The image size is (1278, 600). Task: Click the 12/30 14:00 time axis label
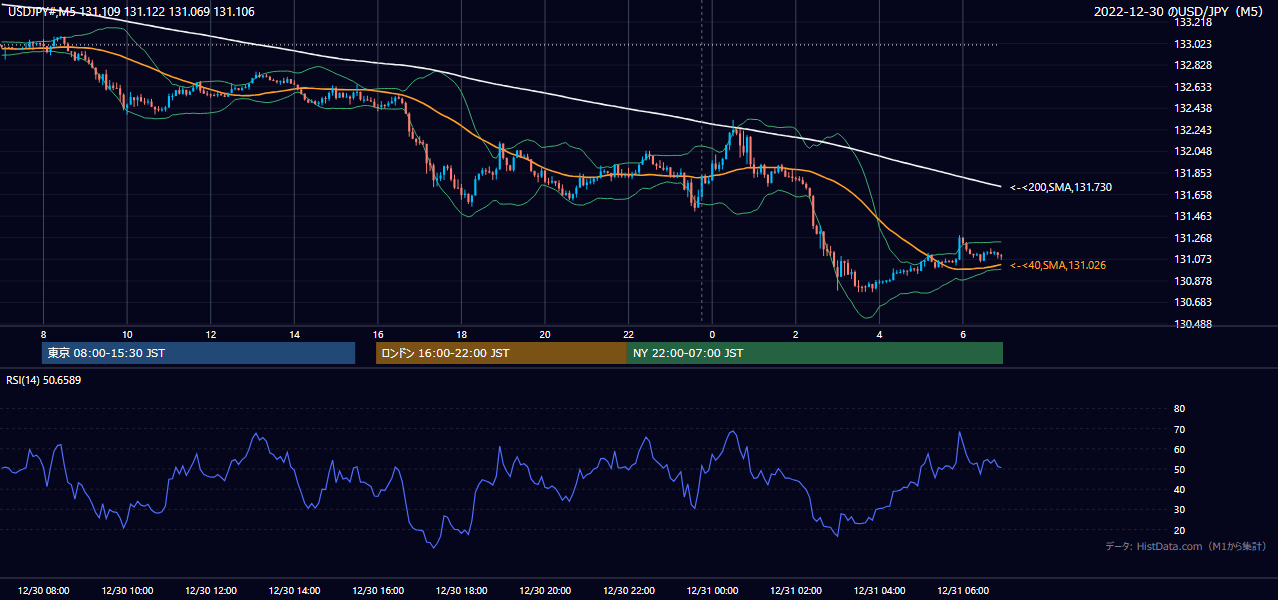[294, 591]
